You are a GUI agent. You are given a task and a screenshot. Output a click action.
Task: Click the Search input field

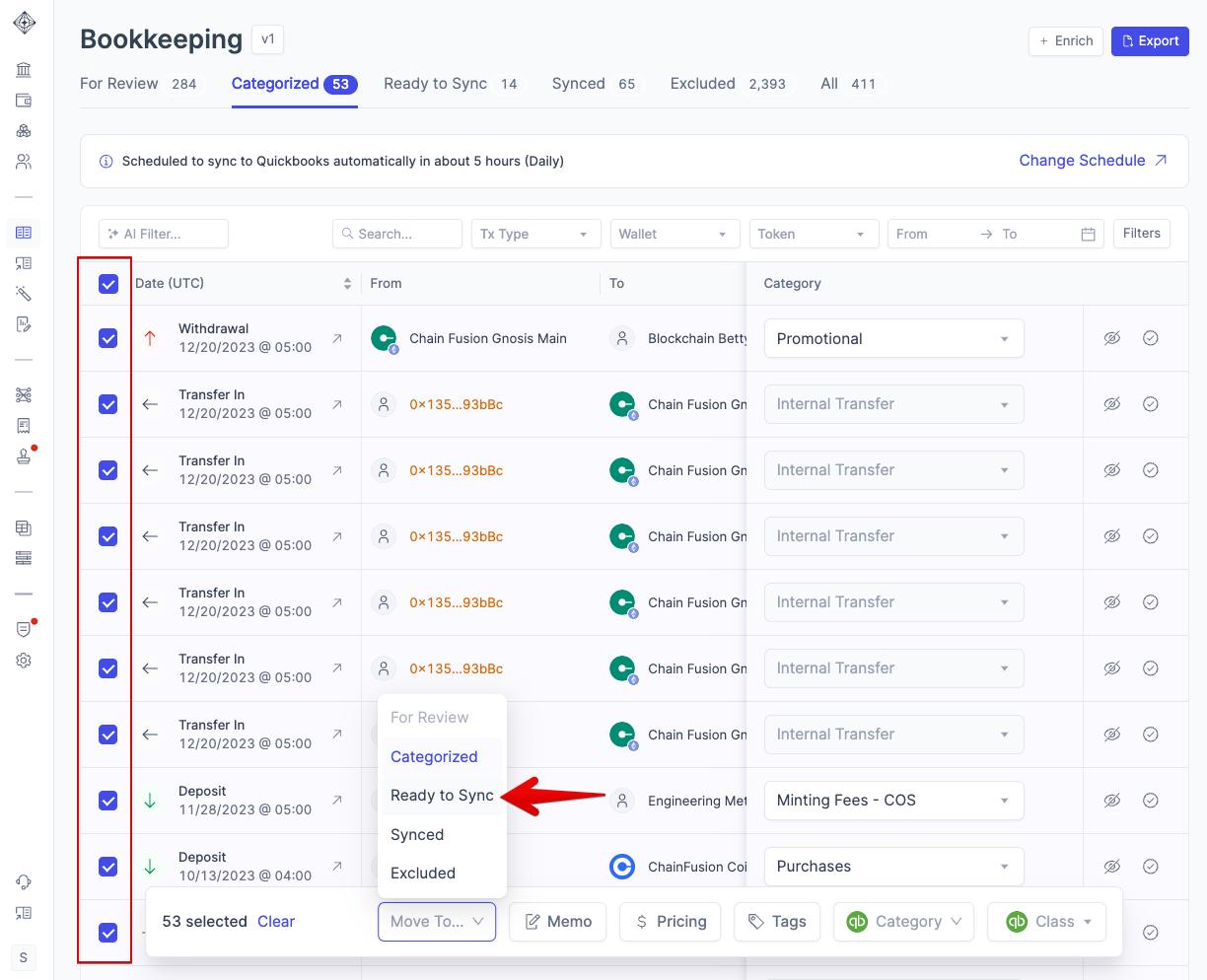[x=397, y=235]
